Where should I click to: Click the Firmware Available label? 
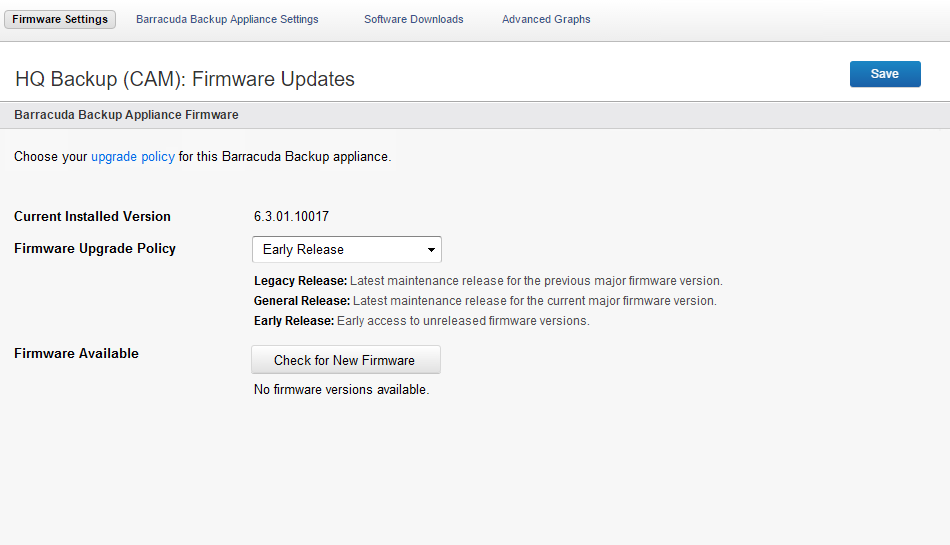pyautogui.click(x=76, y=354)
